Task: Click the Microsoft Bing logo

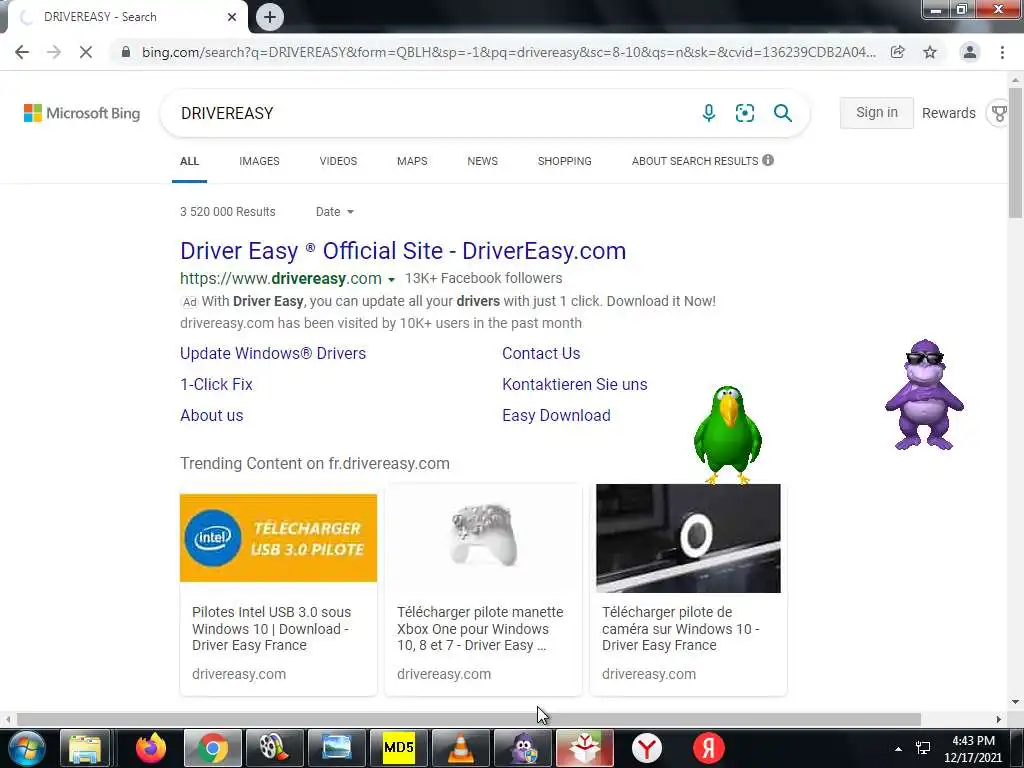Action: [x=82, y=113]
